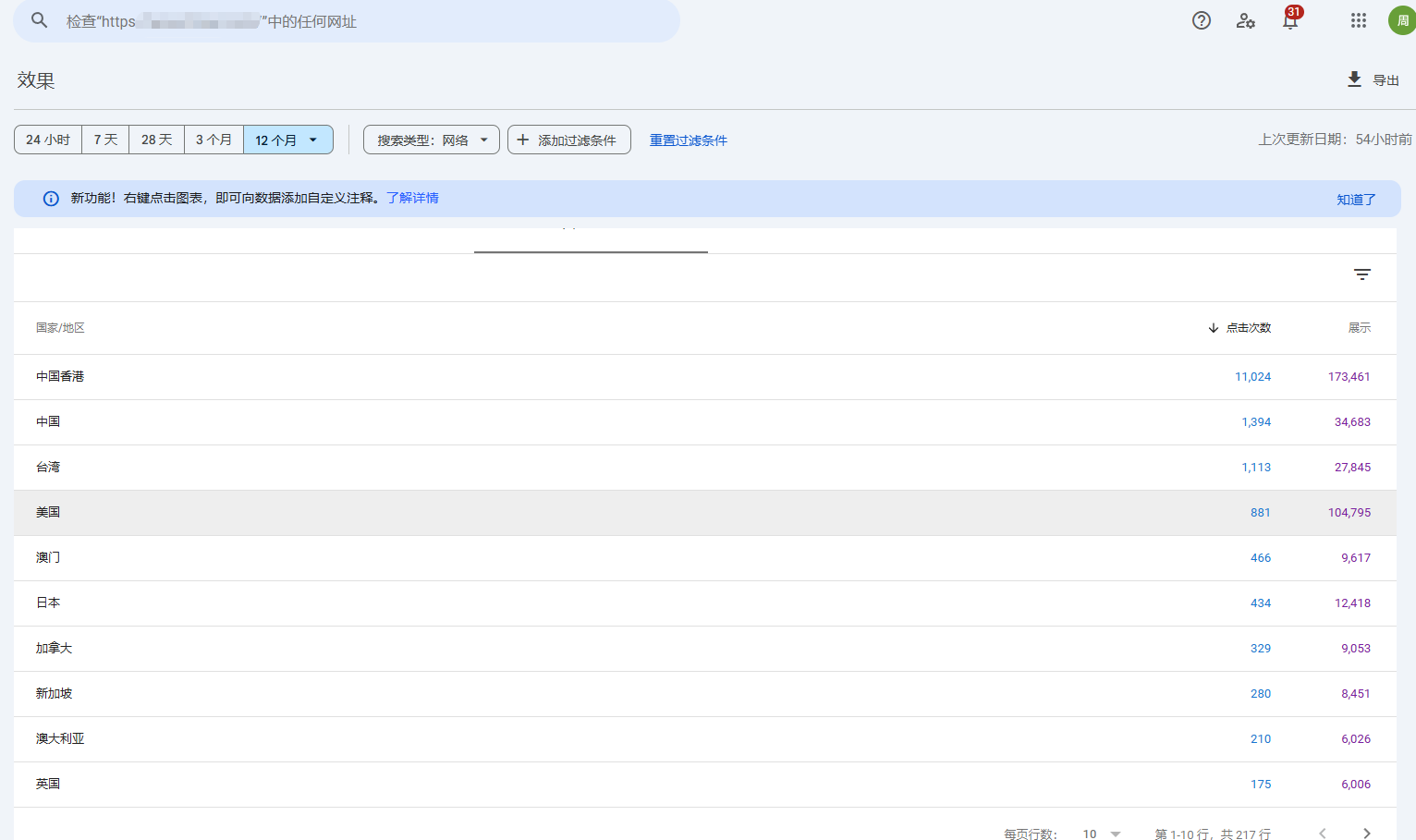
Task: Click the green account avatar
Action: point(1401,20)
